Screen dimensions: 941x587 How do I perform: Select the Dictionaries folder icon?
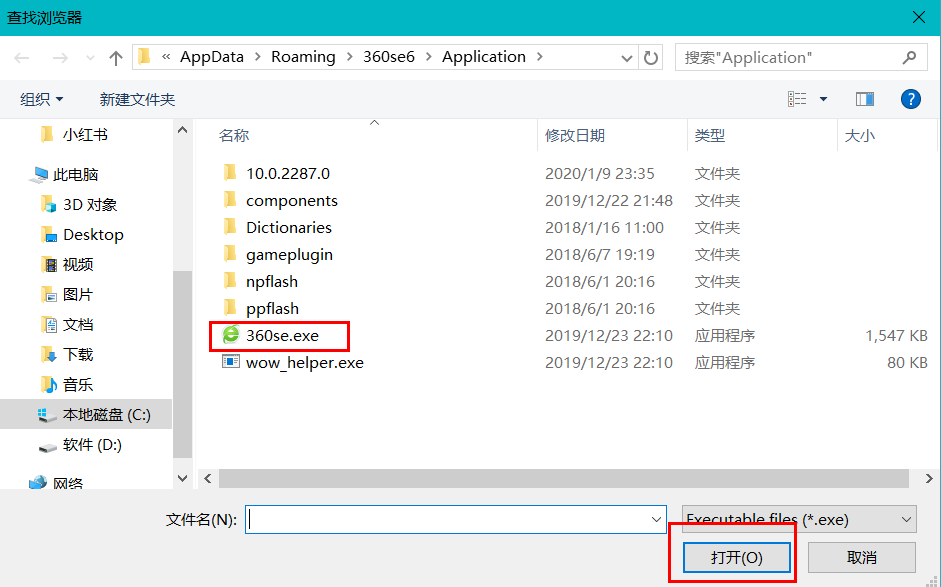tap(230, 227)
